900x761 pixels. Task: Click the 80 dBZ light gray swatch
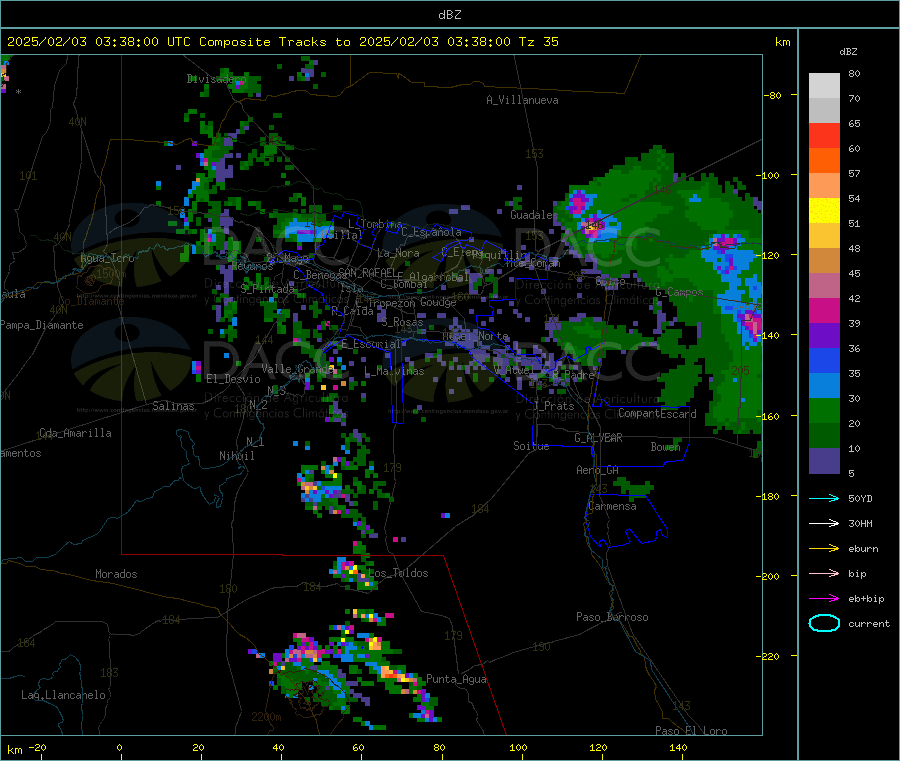824,86
